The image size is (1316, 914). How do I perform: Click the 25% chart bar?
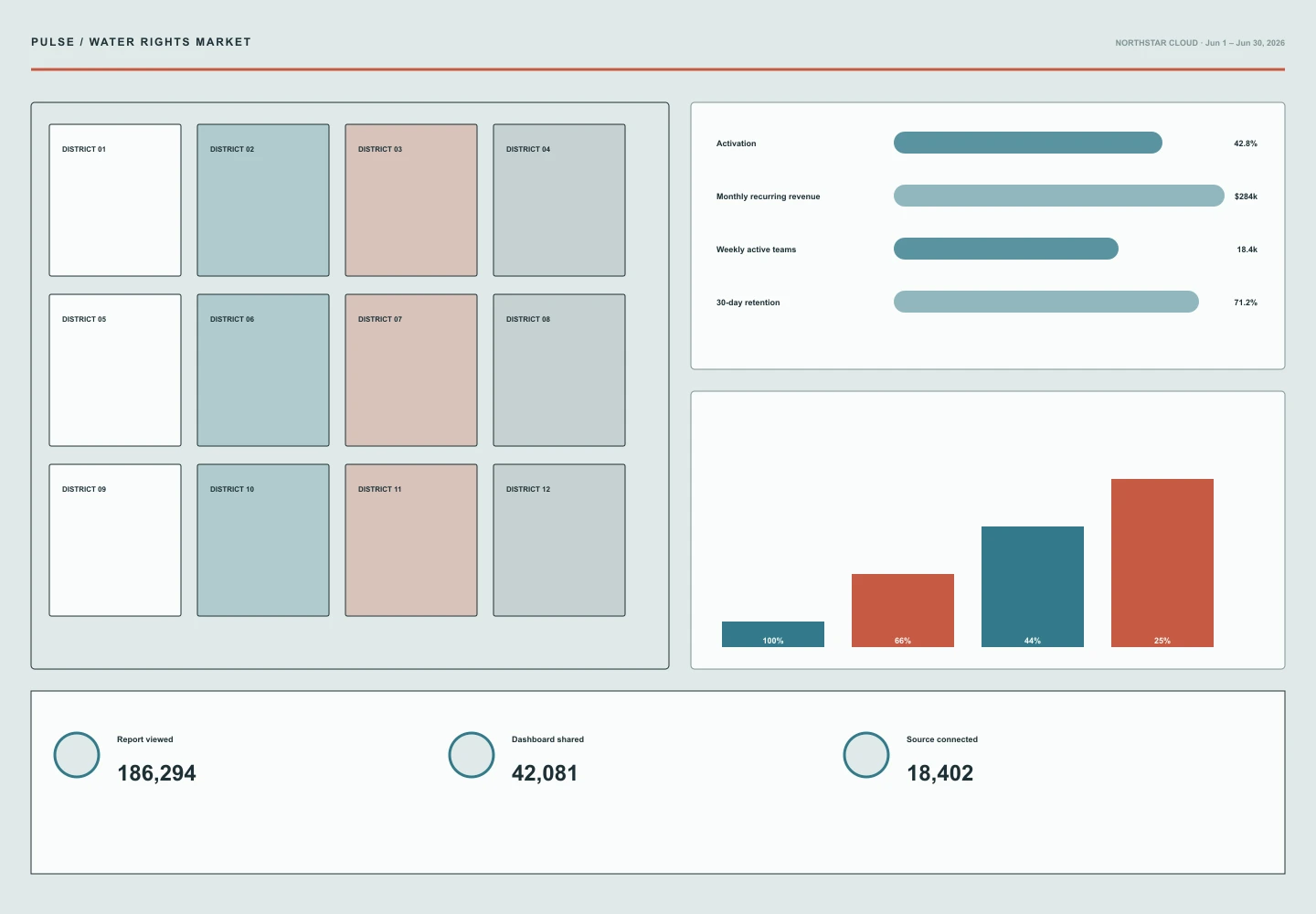(x=1162, y=563)
